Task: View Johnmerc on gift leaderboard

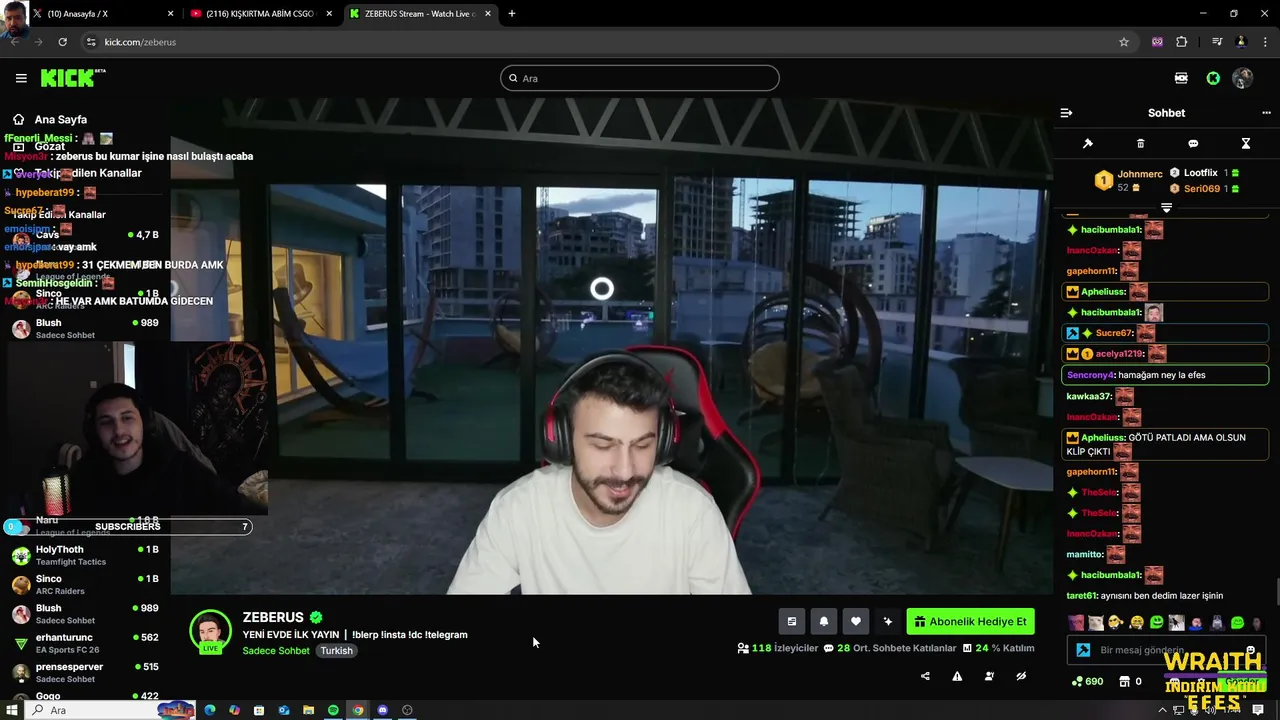Action: click(1128, 180)
